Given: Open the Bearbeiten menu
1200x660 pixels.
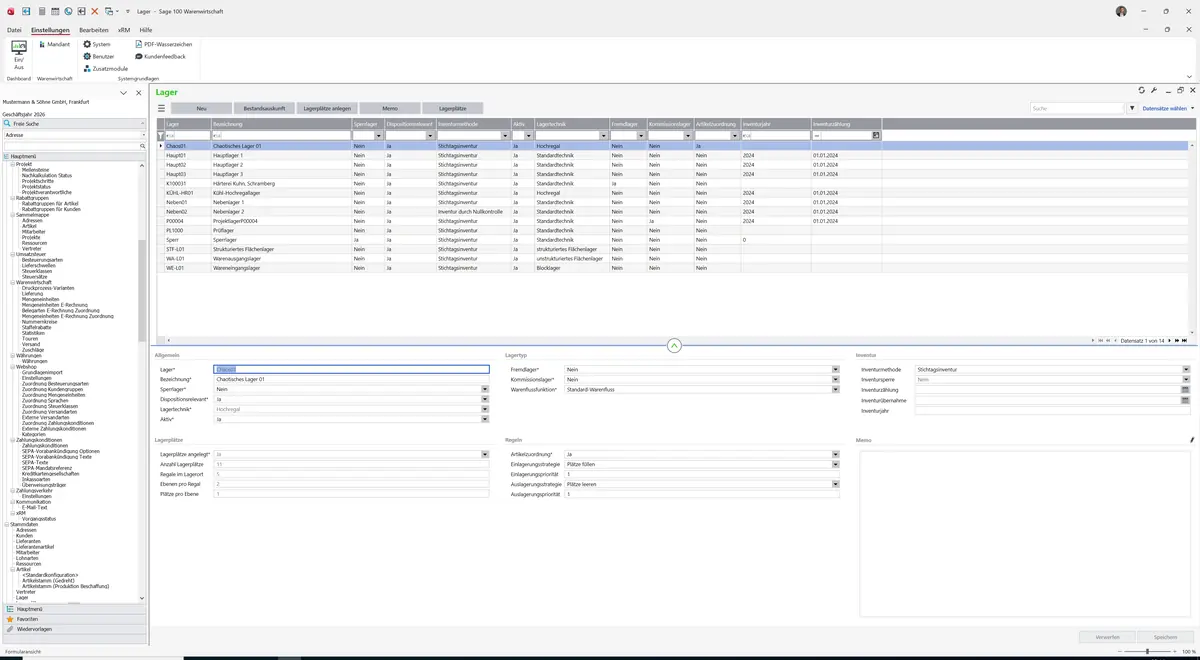Looking at the screenshot, I should pos(94,30).
